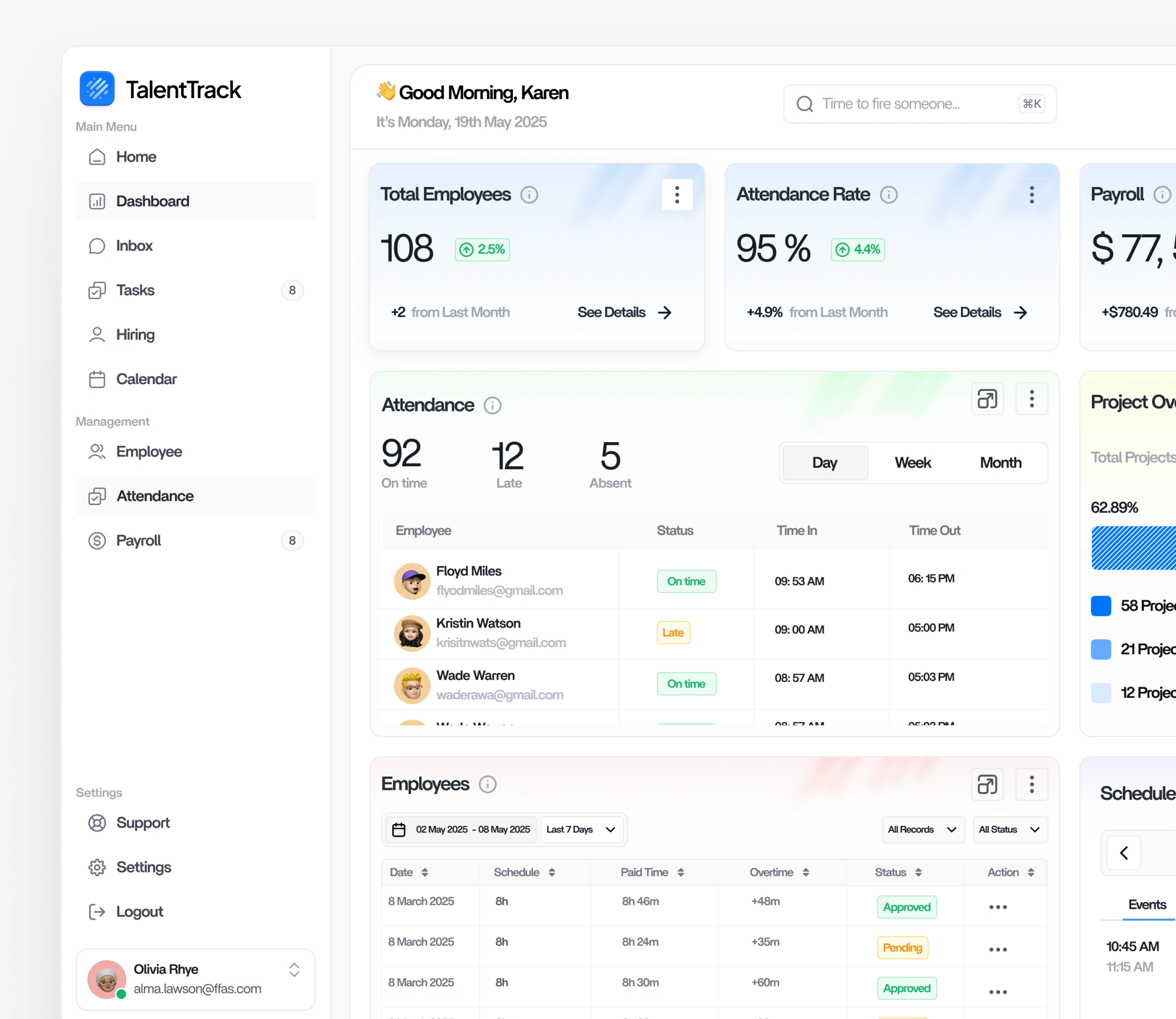This screenshot has height=1019, width=1176.
Task: Click See Details on Attendance Rate card
Action: tap(980, 312)
